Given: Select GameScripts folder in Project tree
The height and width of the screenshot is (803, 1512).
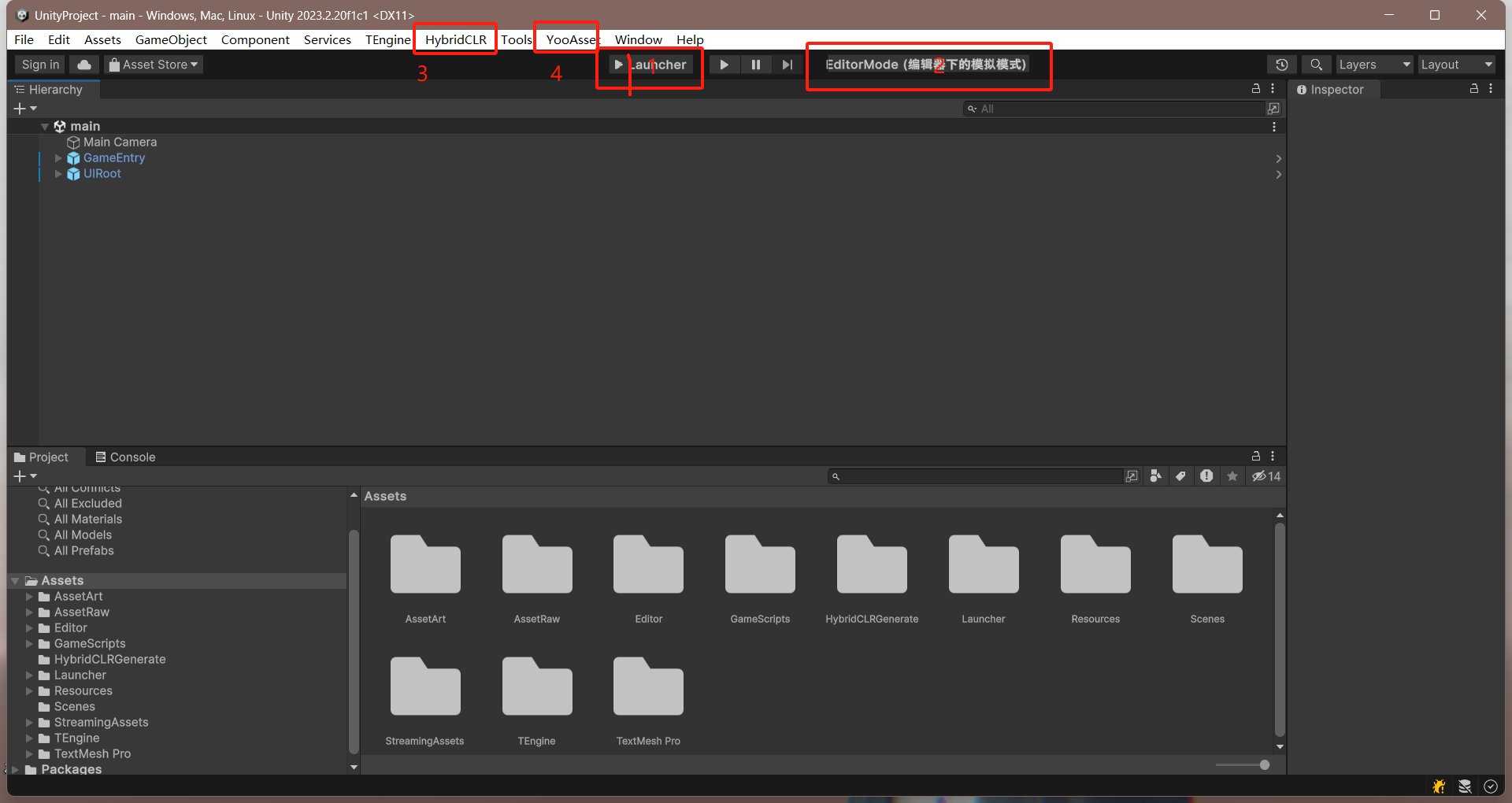Looking at the screenshot, I should pyautogui.click(x=90, y=644).
